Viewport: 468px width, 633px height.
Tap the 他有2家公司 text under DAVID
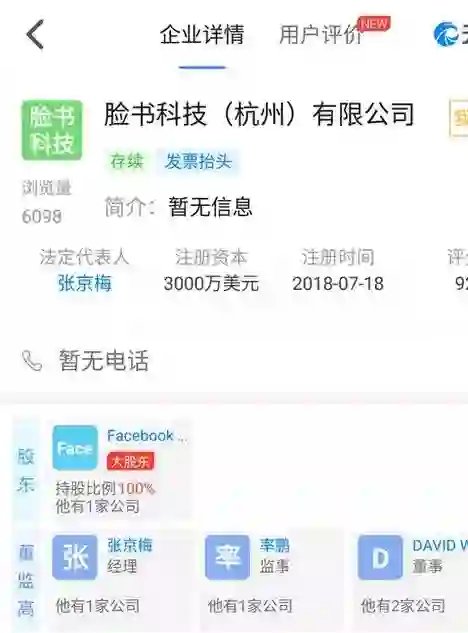coord(403,606)
